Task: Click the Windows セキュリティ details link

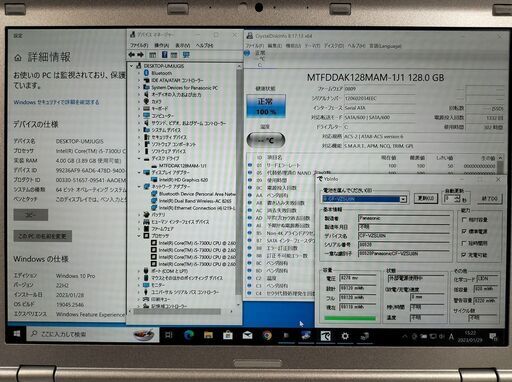Action: pos(56,102)
